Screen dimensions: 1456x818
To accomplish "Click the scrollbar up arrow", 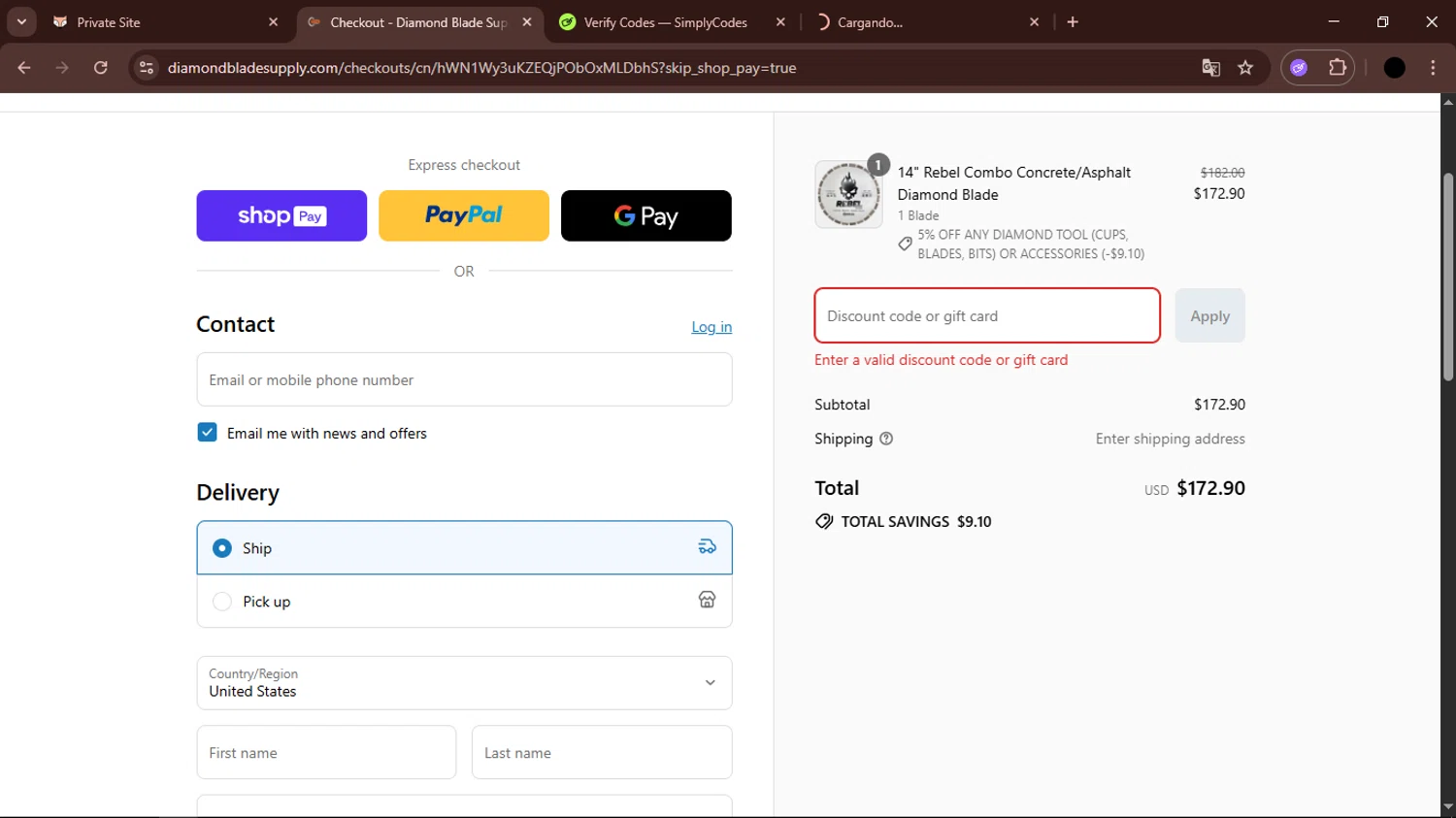I will [1448, 101].
